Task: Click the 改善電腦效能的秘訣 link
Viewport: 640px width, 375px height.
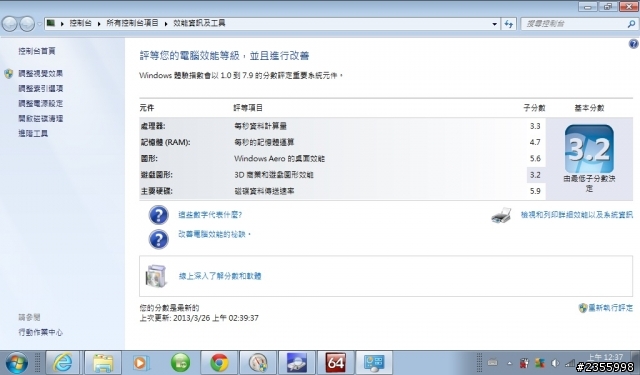Action: click(214, 234)
